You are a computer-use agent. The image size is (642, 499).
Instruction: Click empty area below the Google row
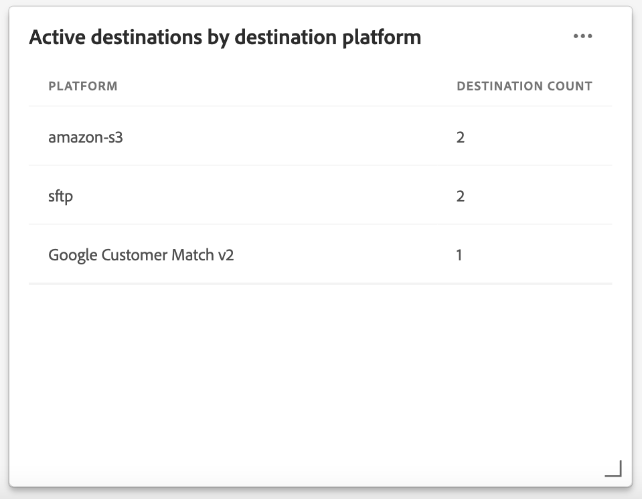(320, 370)
